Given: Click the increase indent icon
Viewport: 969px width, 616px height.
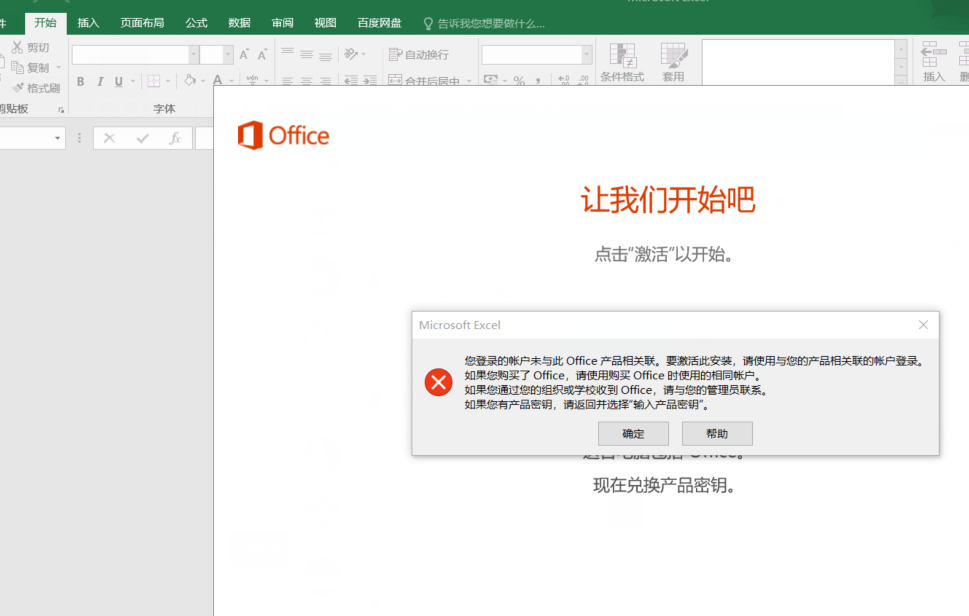Looking at the screenshot, I should pyautogui.click(x=370, y=81).
